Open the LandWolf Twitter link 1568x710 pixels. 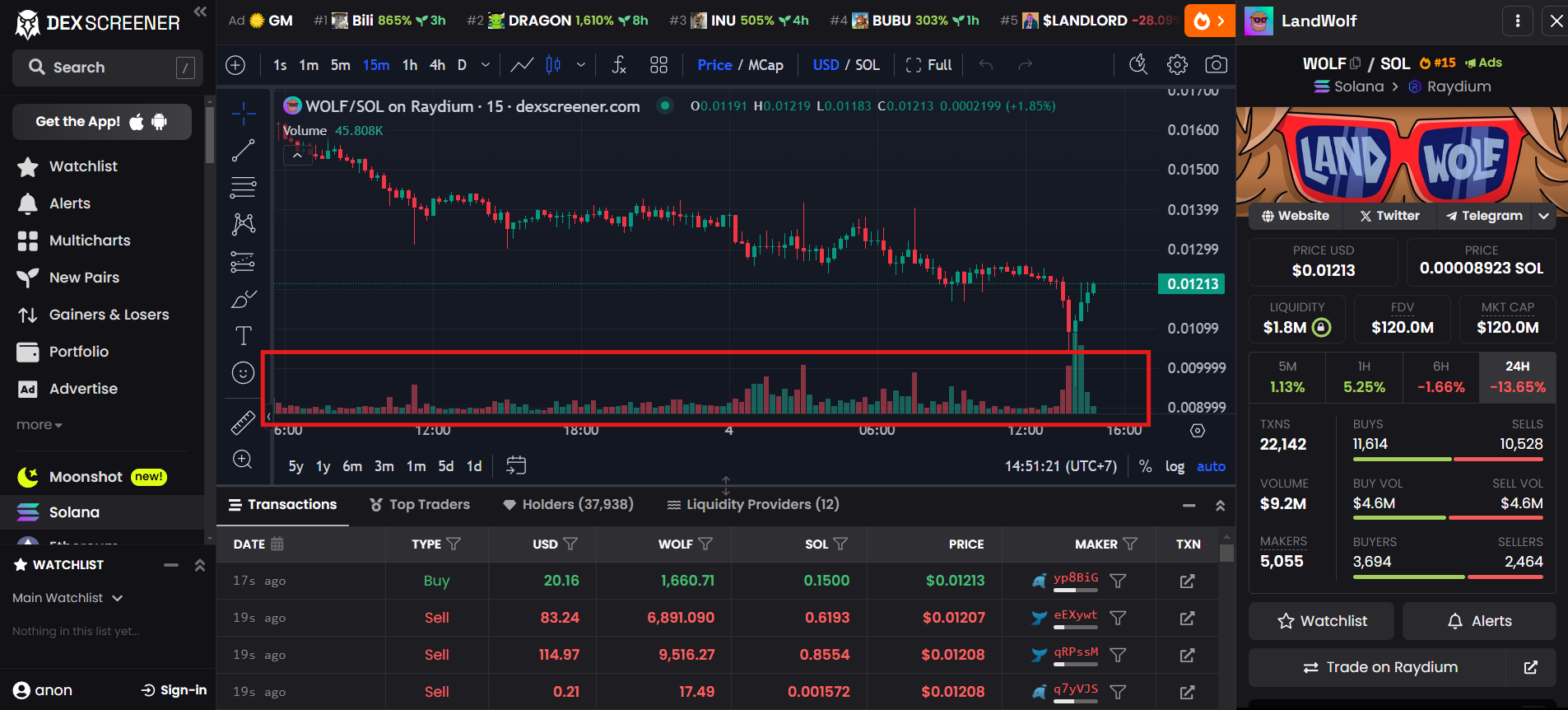click(1389, 215)
